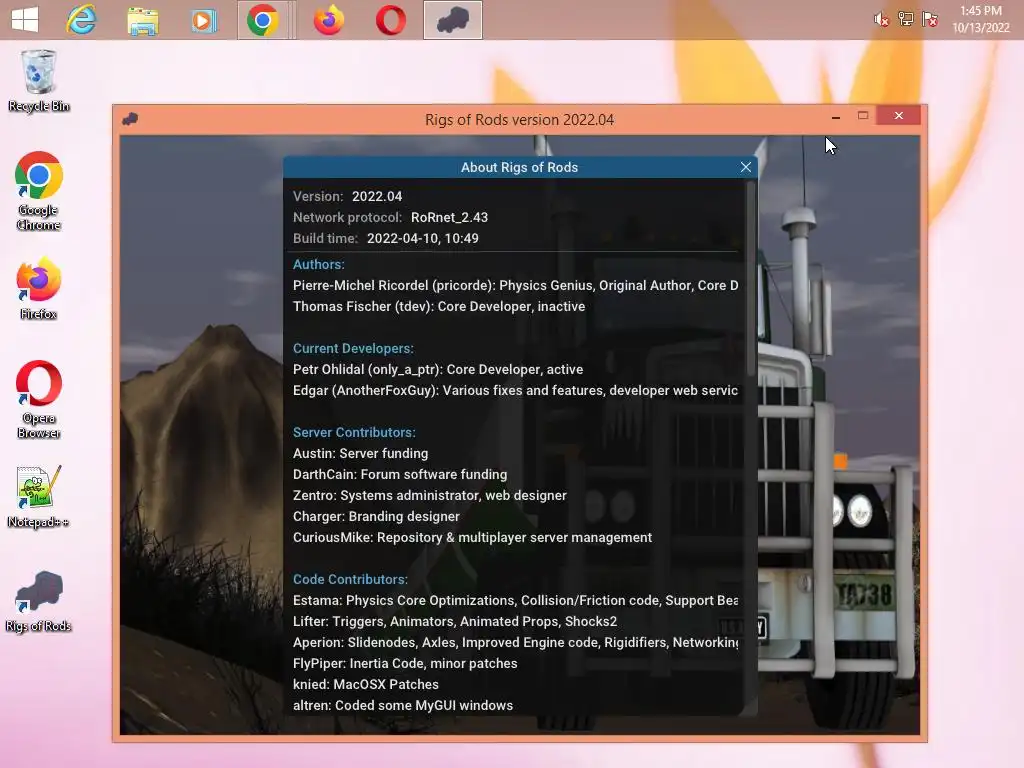1024x768 pixels.
Task: Click the Server Contributors heading
Action: click(354, 432)
